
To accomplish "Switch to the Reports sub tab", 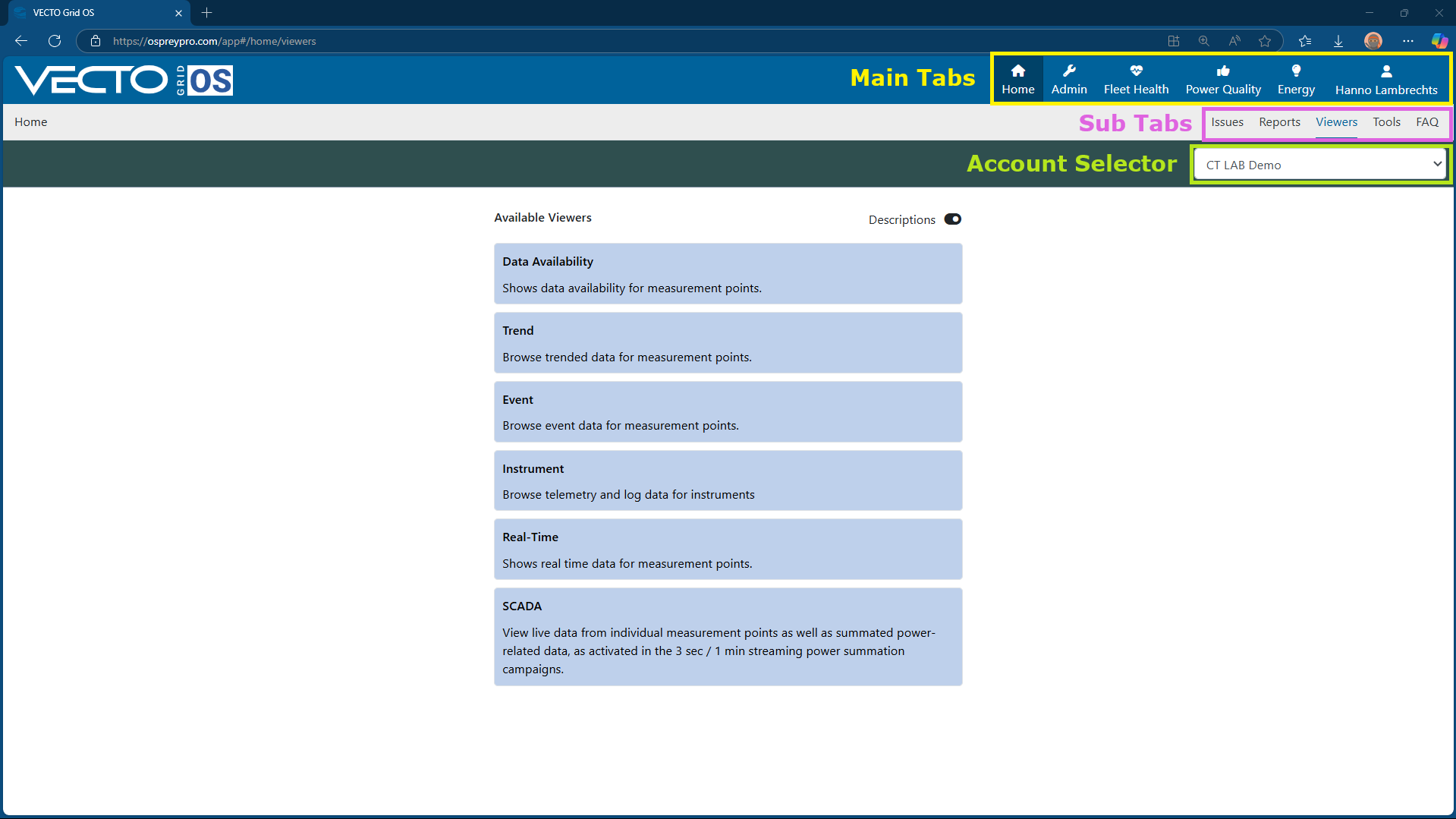I will 1279,122.
